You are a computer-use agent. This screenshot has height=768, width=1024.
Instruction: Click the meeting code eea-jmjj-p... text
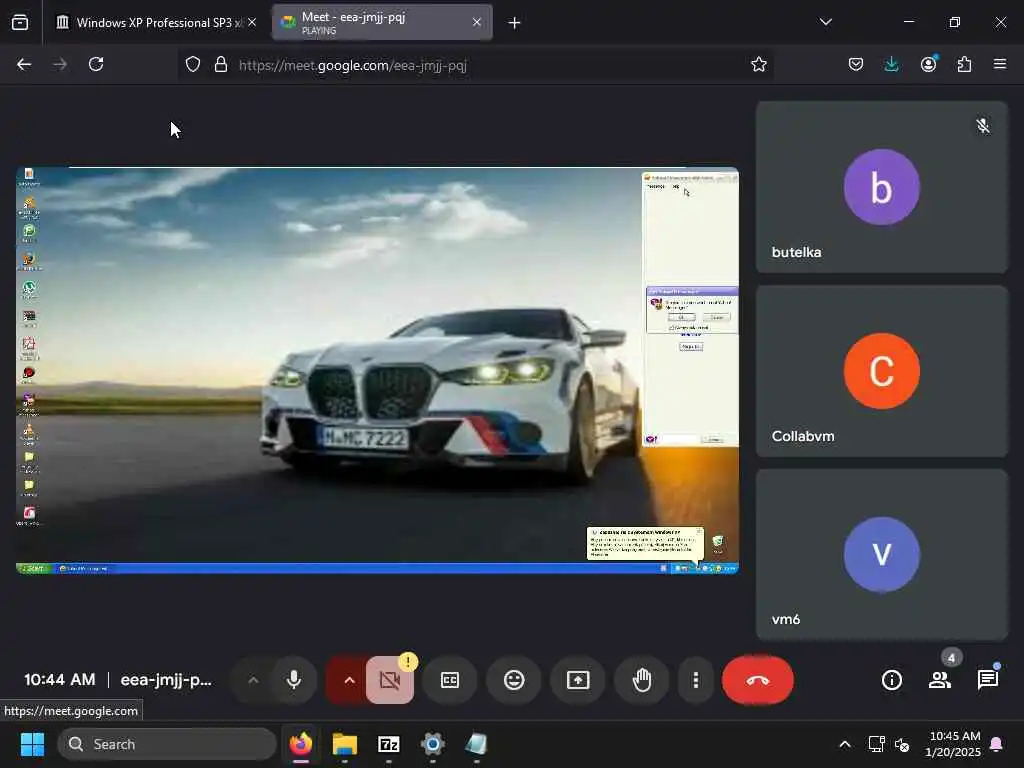click(x=166, y=680)
